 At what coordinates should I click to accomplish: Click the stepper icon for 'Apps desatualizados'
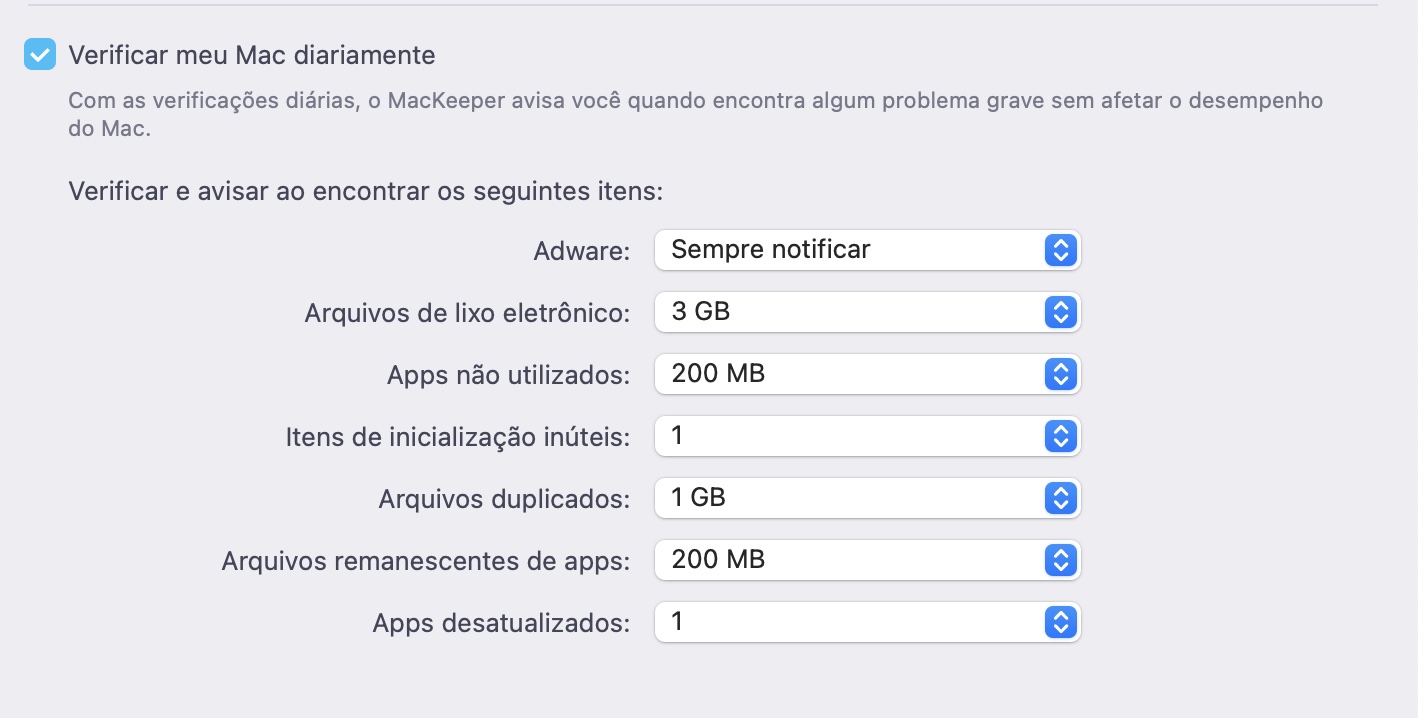1060,622
